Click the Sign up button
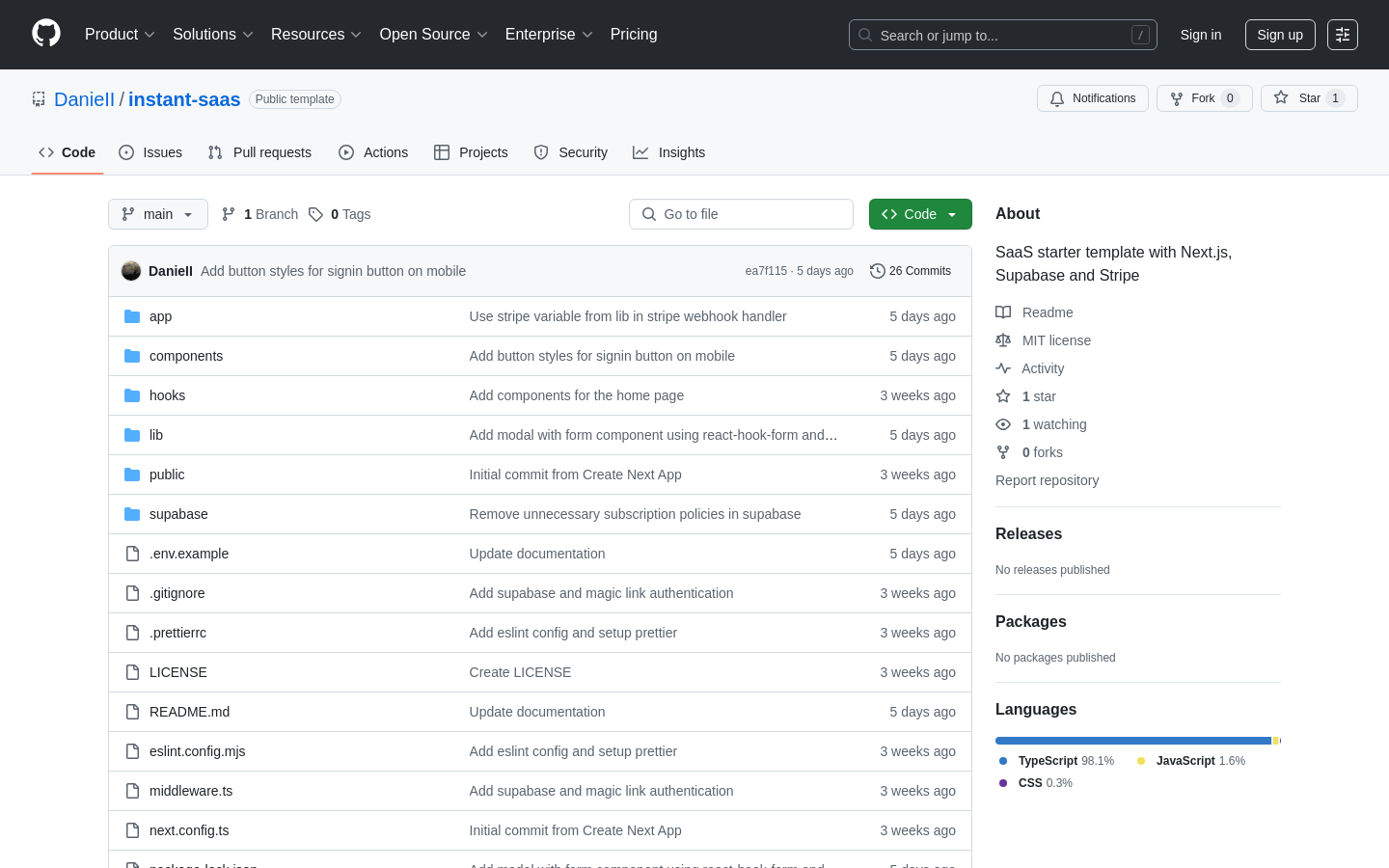Viewport: 1389px width, 868px height. [x=1280, y=35]
